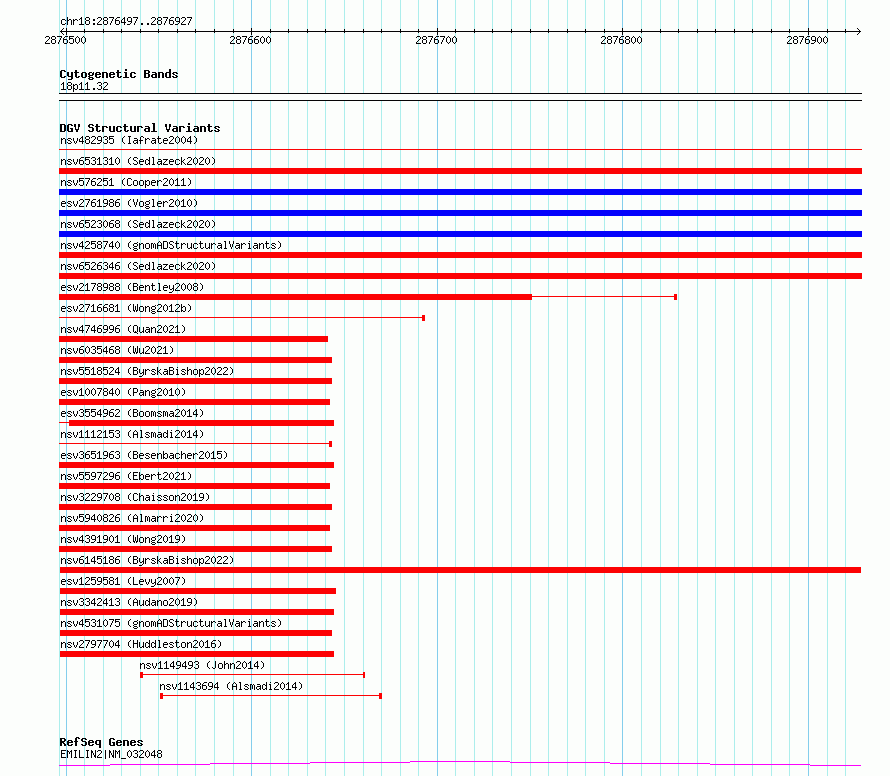890x776 pixels.
Task: Open nsv1143694 (Alsmadi2014) variant
Action: coord(231,686)
